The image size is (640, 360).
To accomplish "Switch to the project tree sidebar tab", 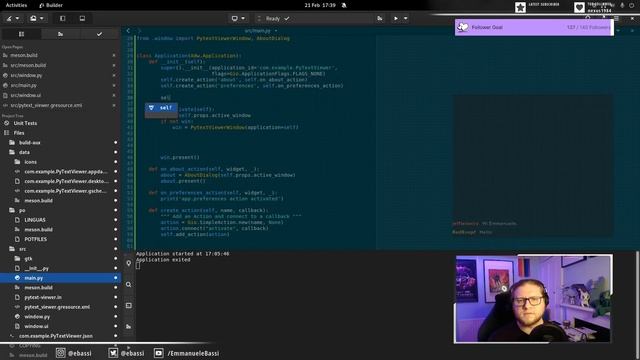I will [x=21, y=34].
